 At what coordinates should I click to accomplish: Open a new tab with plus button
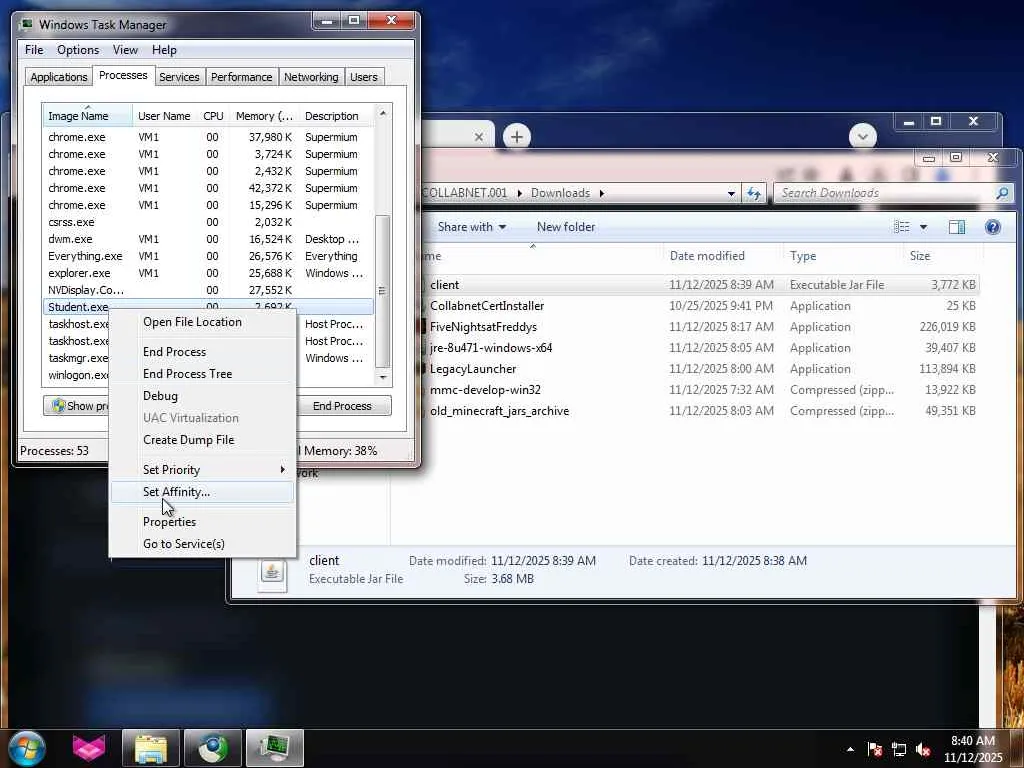pyautogui.click(x=517, y=136)
